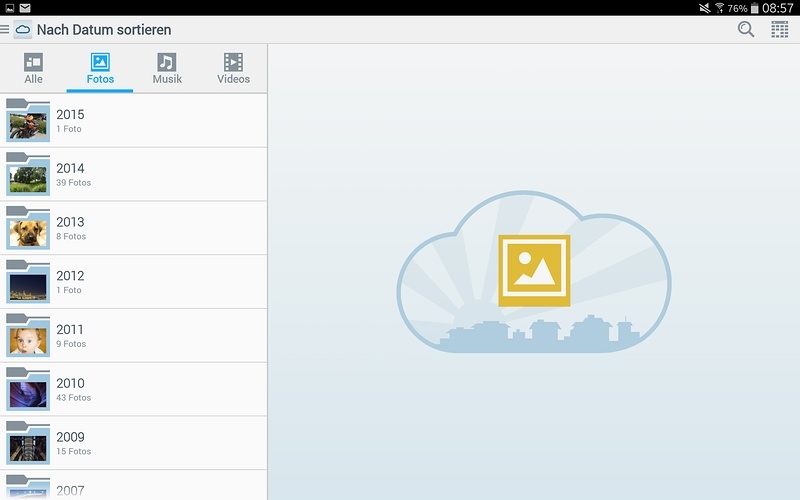
Task: Open the 2014 folder with 39 Fotos
Action: tap(134, 175)
